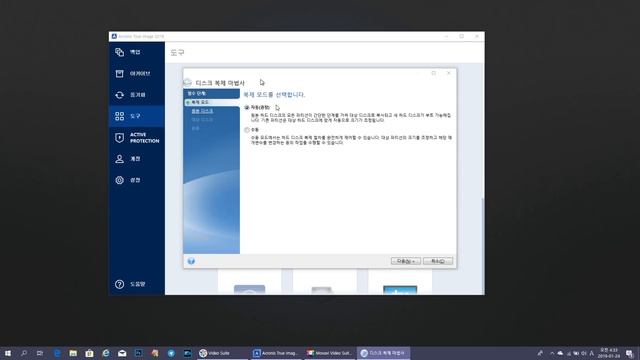Select the 복제 모드 wizard step
This screenshot has width=640, height=360.
click(x=200, y=102)
